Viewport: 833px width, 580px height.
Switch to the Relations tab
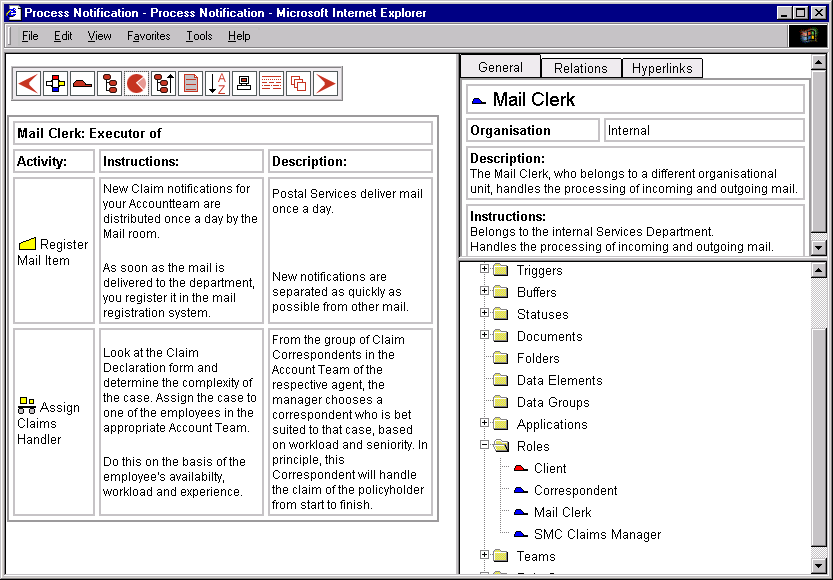pos(580,68)
